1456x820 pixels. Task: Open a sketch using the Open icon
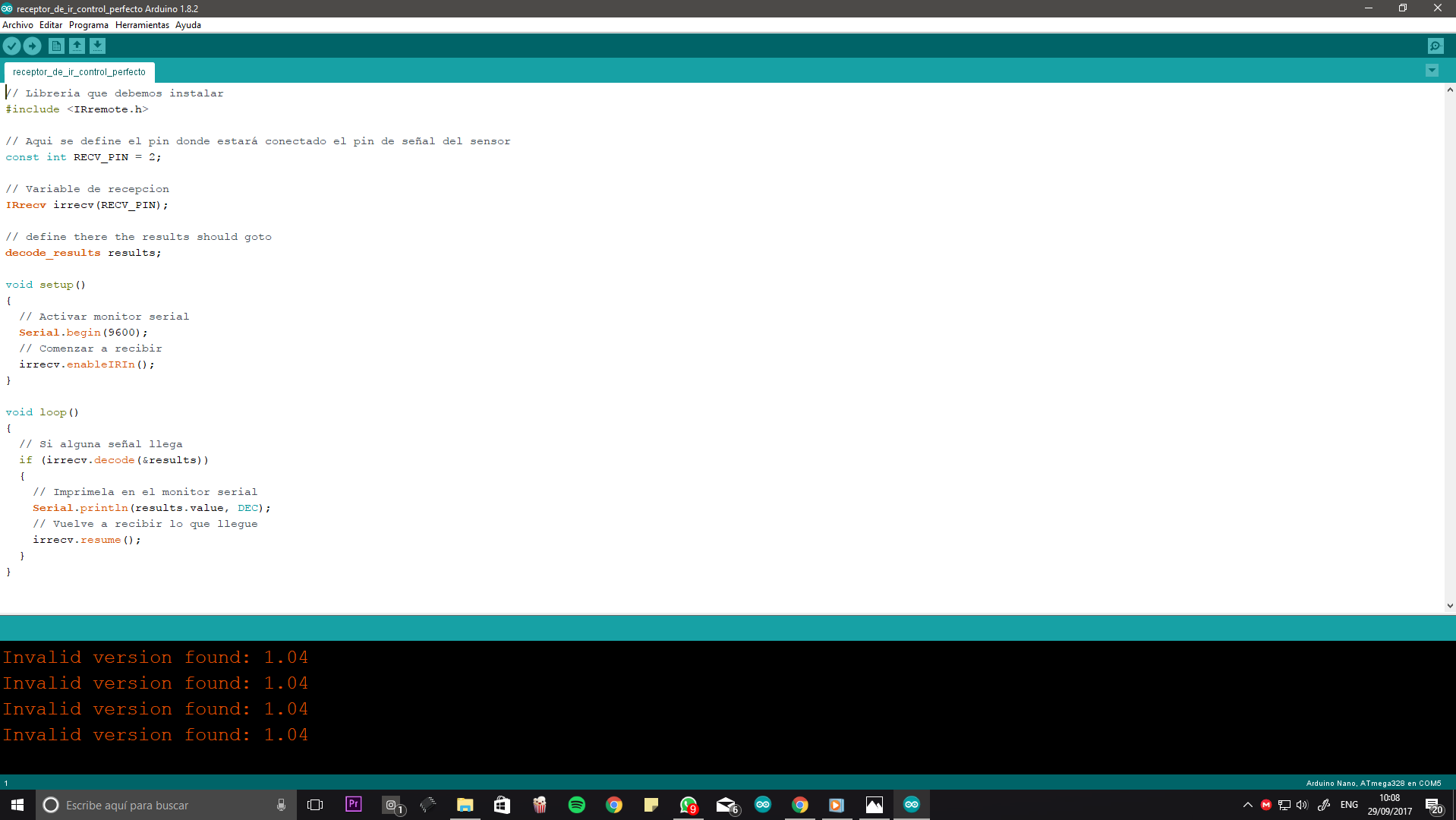click(x=77, y=46)
